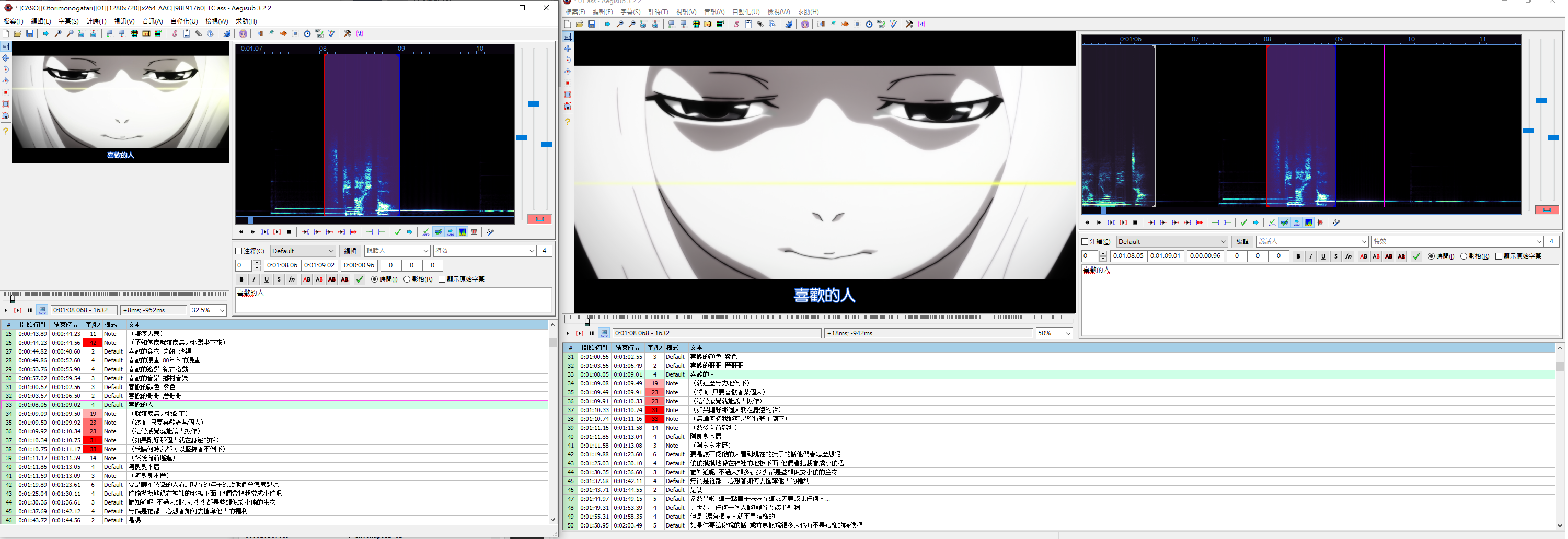Image resolution: width=1568 pixels, height=539 pixels.
Task: Open Shift Times clock icon in left window
Action: coord(307,33)
